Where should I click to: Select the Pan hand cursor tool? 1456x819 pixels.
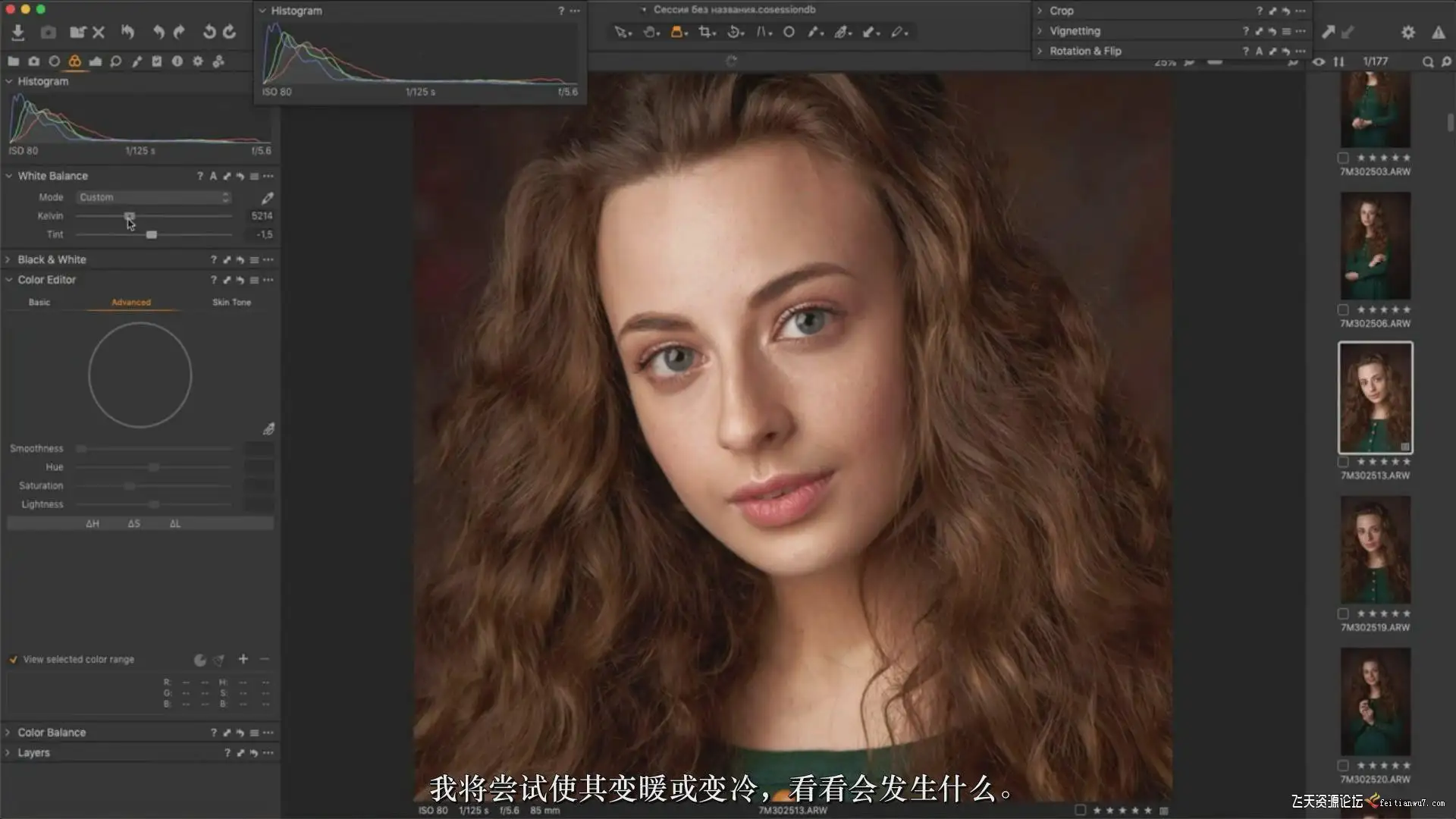tap(650, 32)
